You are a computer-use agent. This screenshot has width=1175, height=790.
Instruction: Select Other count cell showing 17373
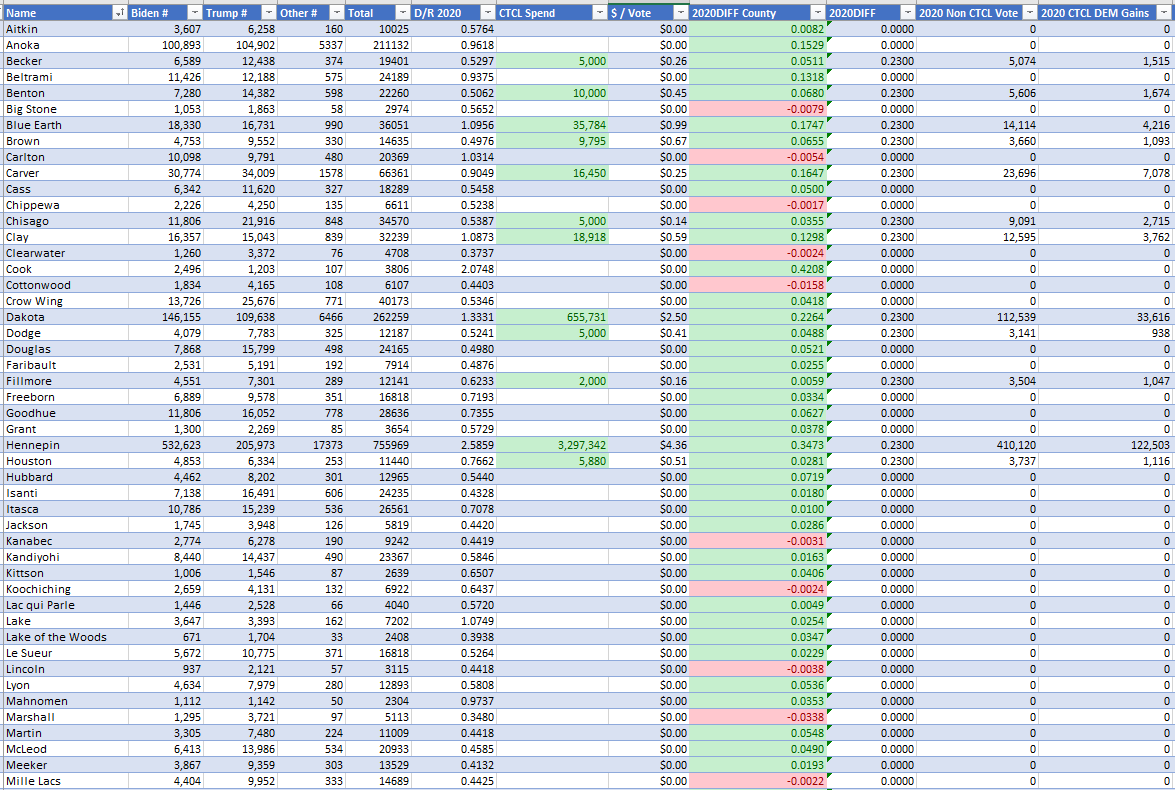point(311,445)
